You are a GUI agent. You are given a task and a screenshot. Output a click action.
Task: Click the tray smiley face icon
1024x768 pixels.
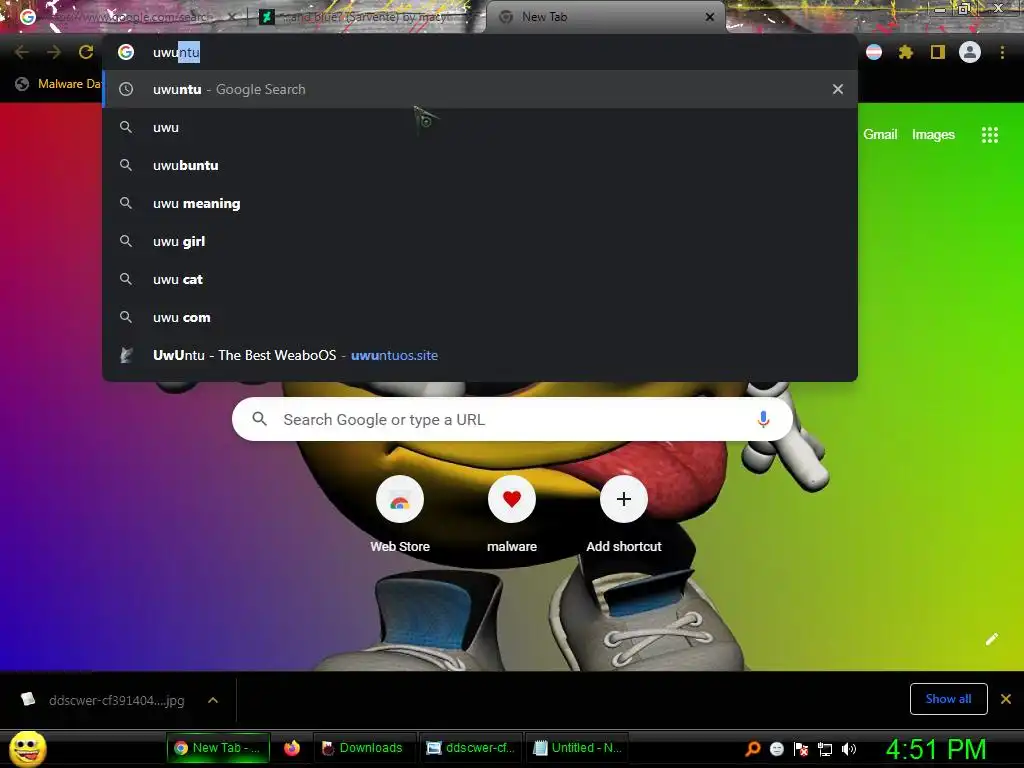point(776,749)
